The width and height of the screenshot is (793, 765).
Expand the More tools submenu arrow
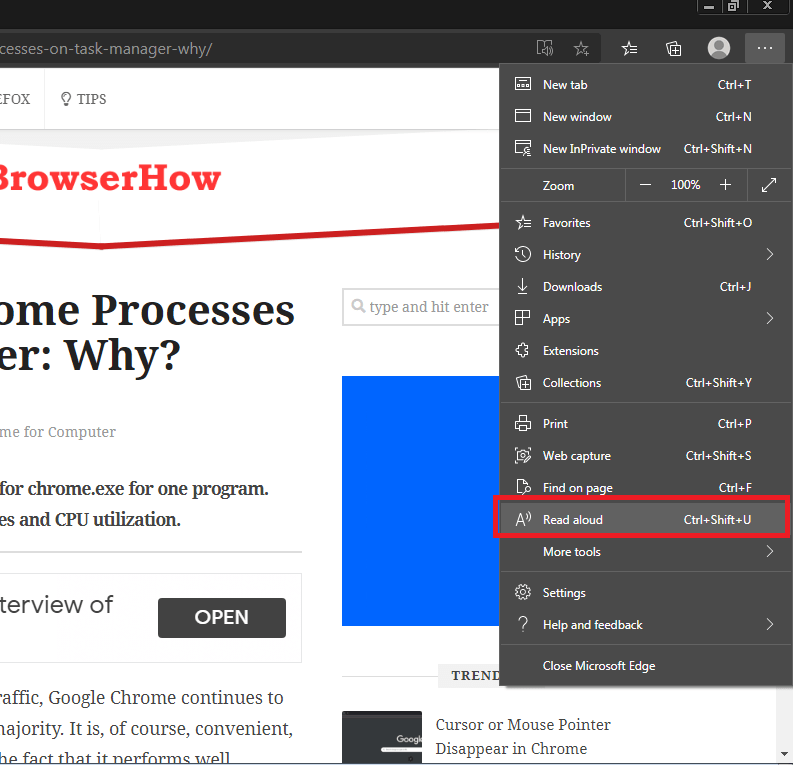pyautogui.click(x=770, y=551)
